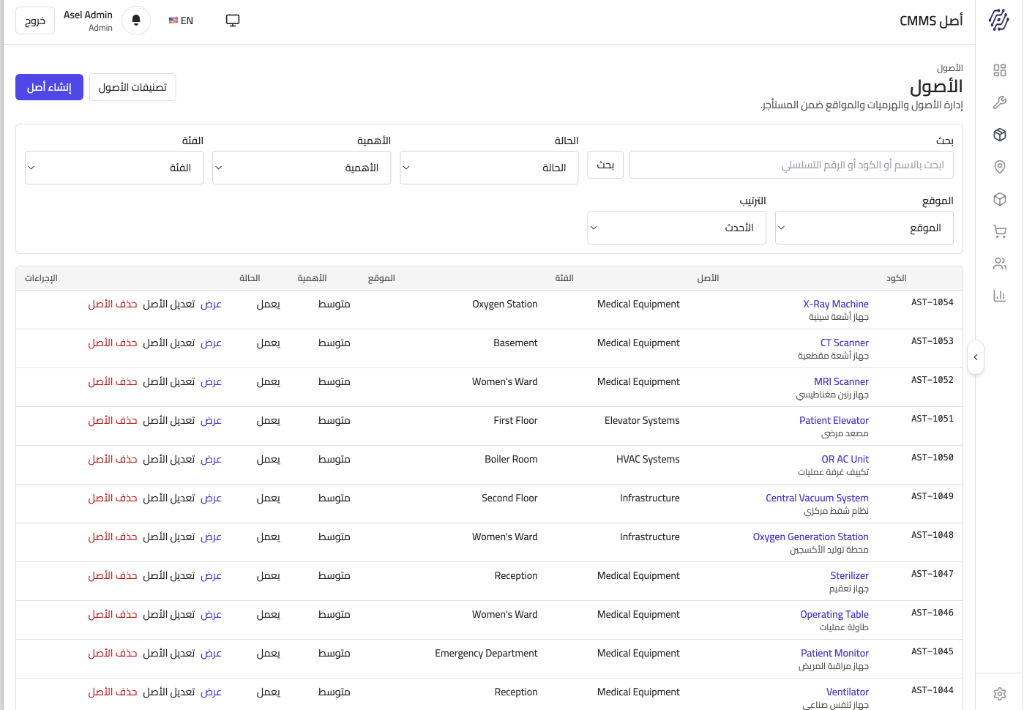Click the إنشاء أصل create asset button

pos(49,87)
